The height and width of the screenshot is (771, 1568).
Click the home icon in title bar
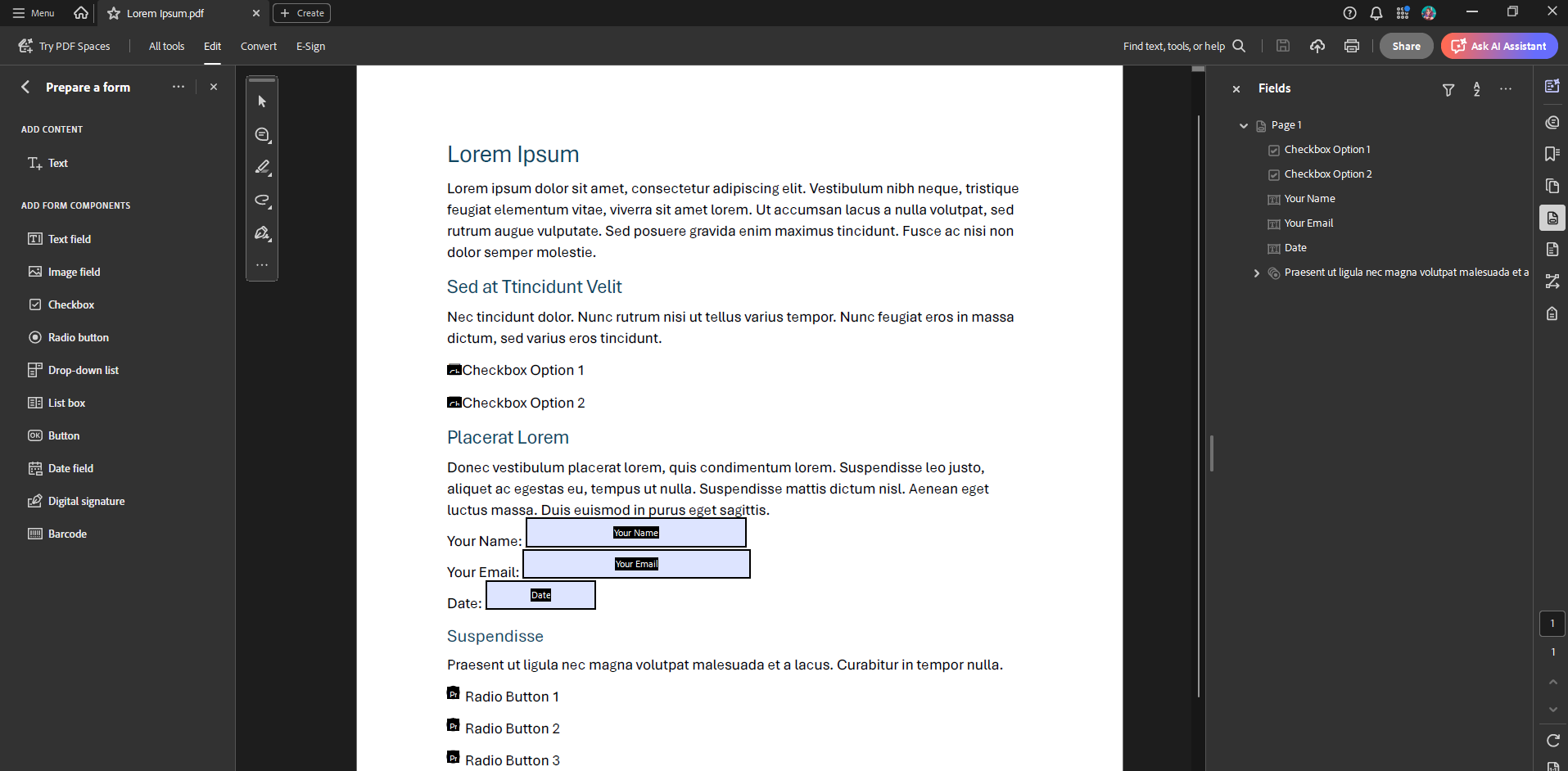click(81, 13)
